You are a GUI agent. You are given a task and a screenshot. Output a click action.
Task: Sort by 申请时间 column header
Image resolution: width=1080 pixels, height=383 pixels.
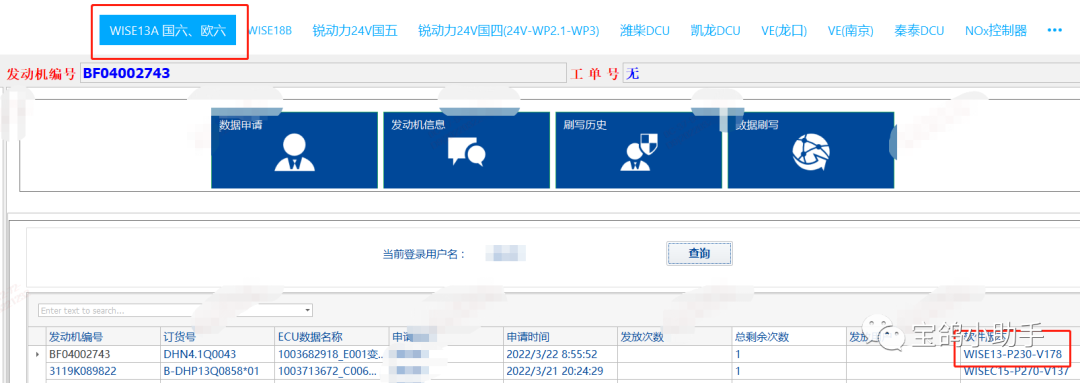tap(561, 337)
